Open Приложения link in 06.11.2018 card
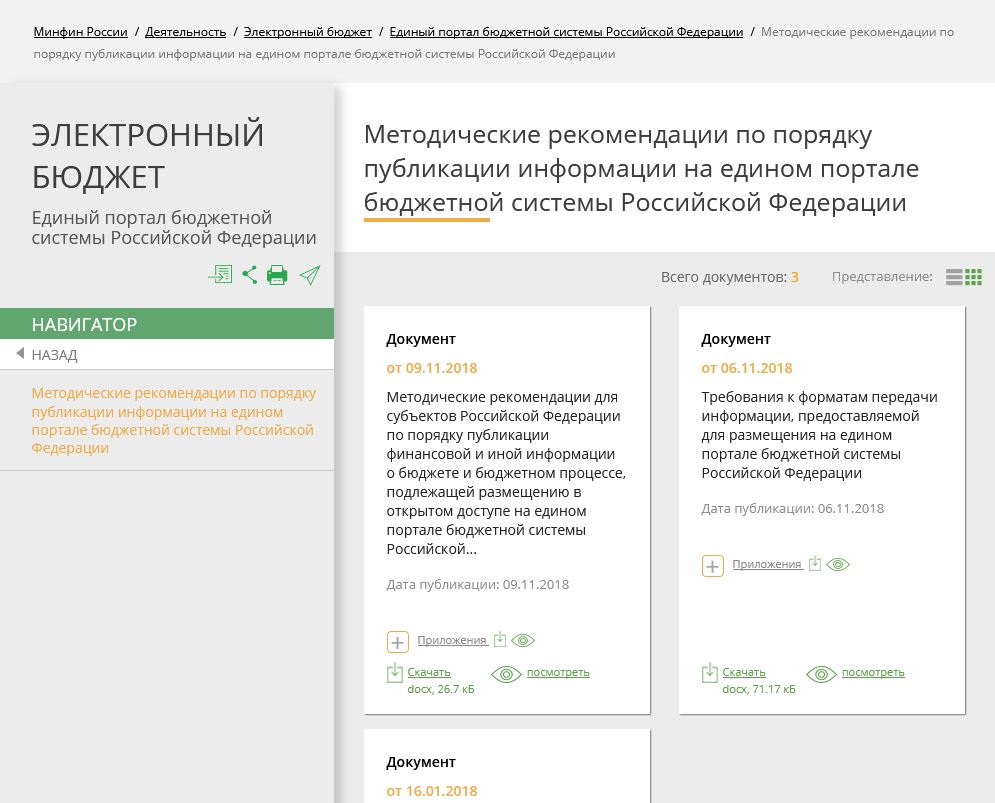Screen dimensions: 995x803 point(767,564)
